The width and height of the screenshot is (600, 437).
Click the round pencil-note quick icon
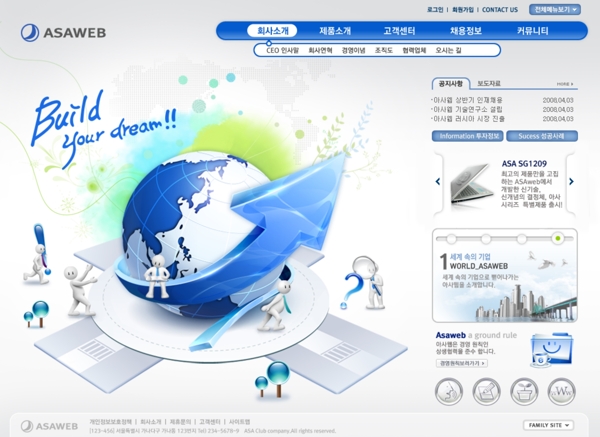pyautogui.click(x=486, y=391)
